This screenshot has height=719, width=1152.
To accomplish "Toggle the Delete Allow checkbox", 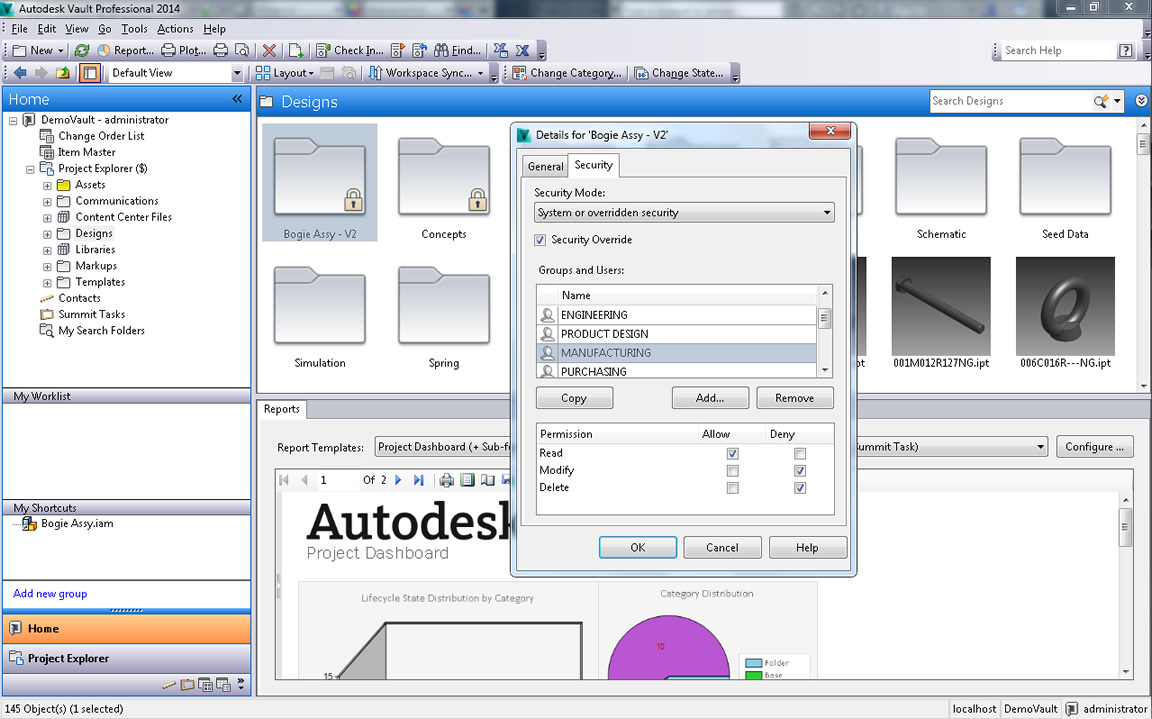I will coord(732,488).
